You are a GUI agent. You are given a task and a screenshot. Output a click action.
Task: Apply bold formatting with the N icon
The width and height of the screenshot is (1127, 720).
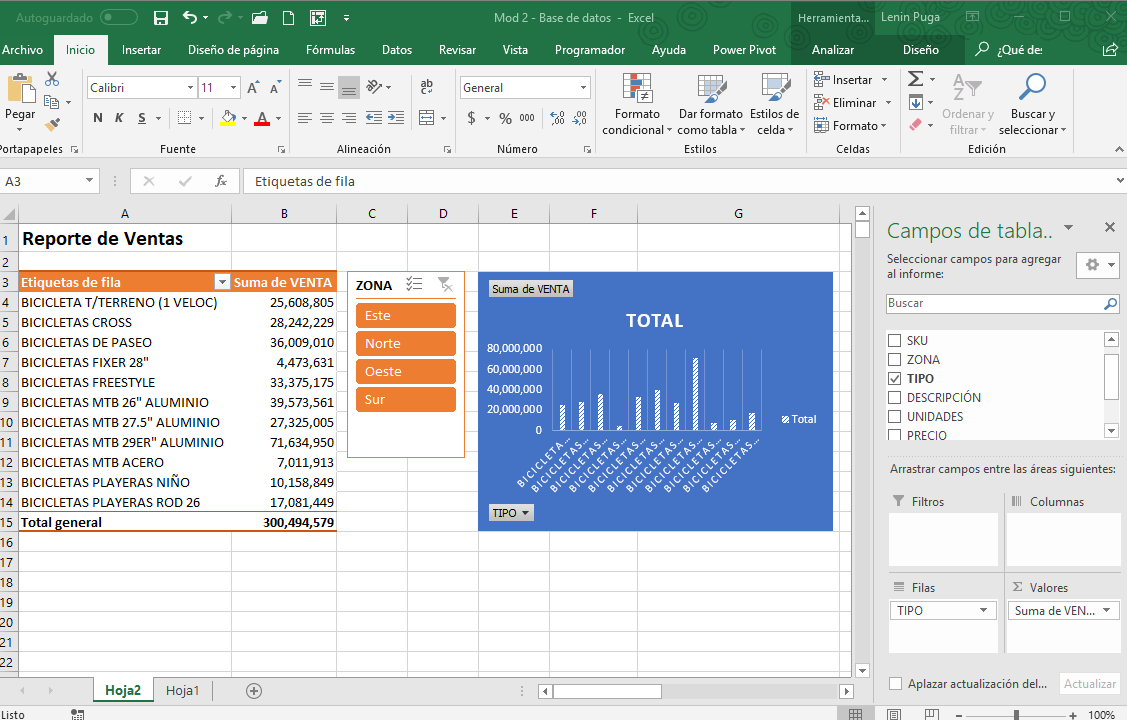coord(97,118)
